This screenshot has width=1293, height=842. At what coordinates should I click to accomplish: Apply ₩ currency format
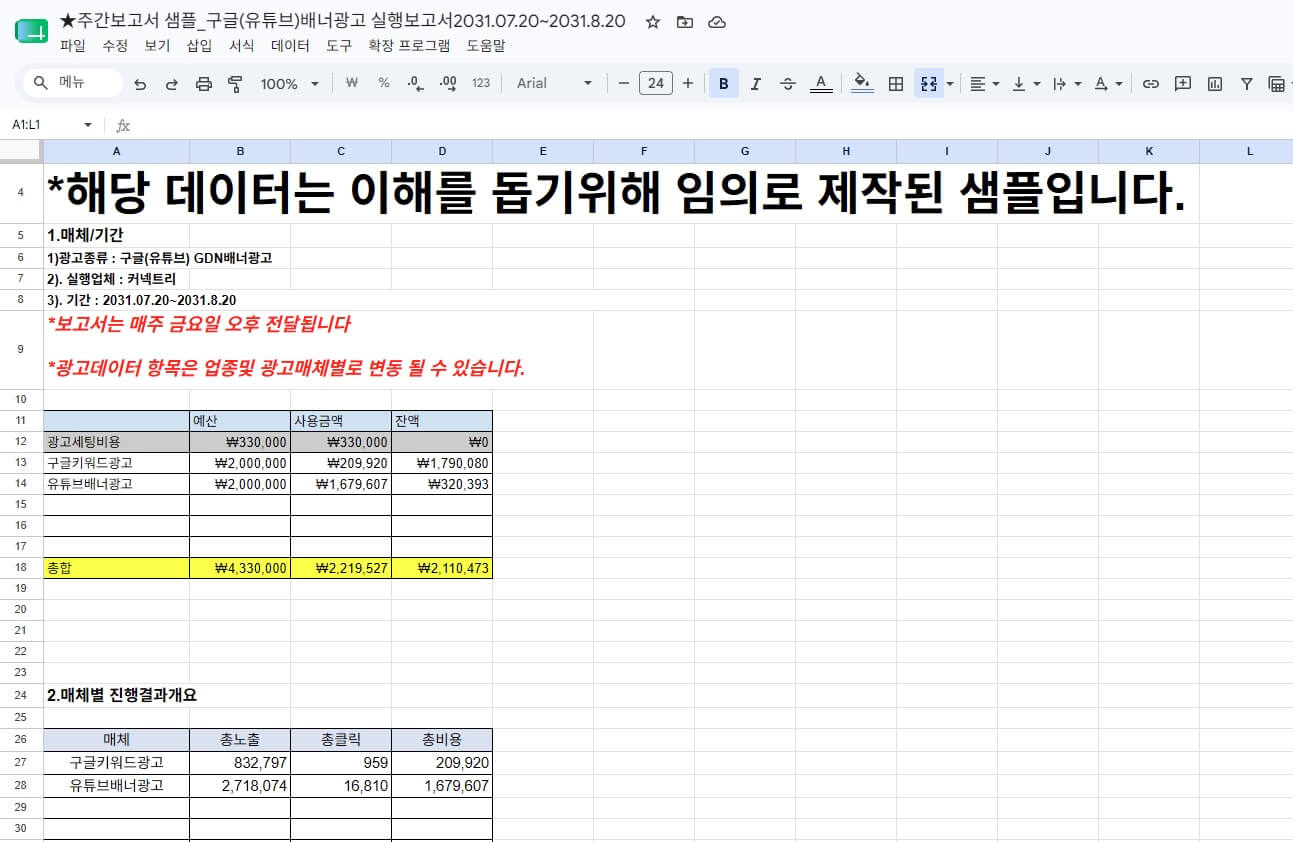point(351,83)
